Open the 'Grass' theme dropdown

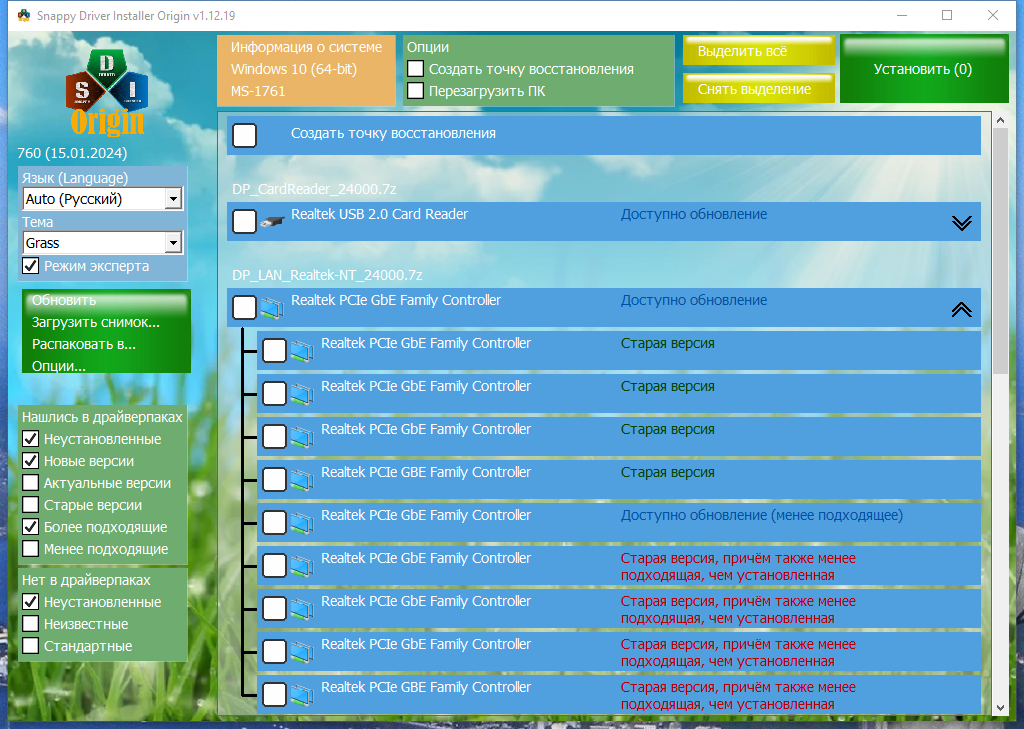103,243
